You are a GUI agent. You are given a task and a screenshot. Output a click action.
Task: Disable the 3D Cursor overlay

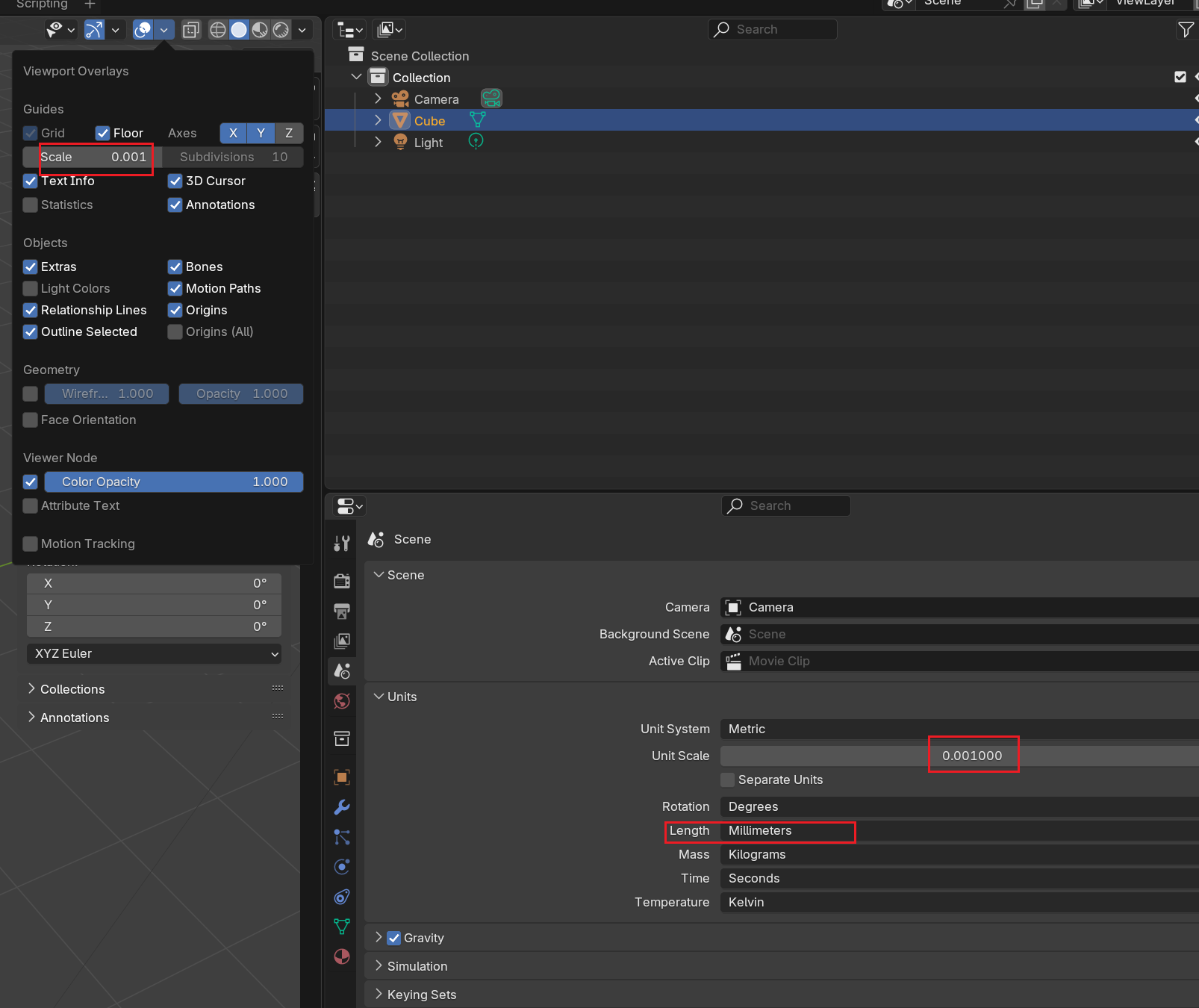[175, 181]
